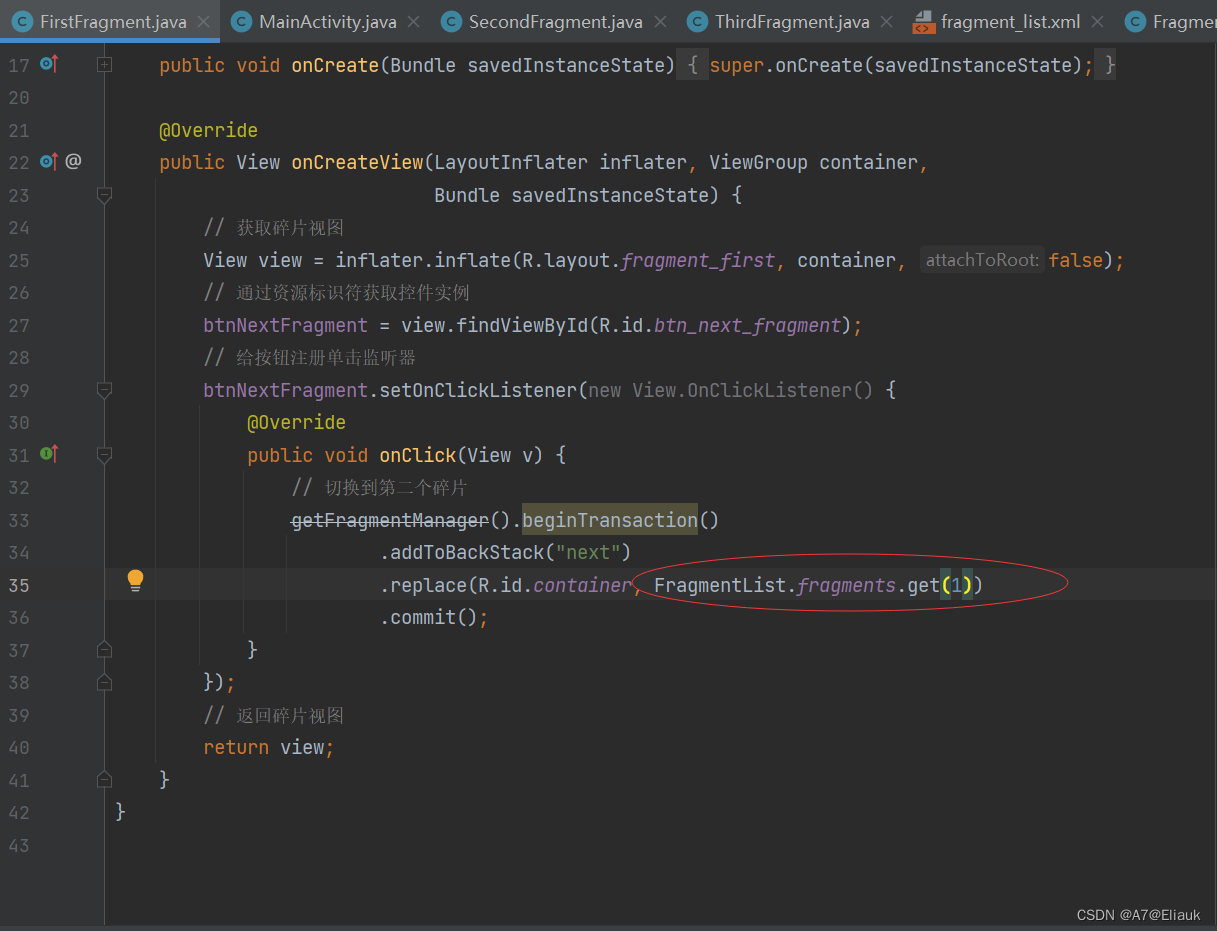Click the fold end marker at line 41
1217x931 pixels.
104,779
